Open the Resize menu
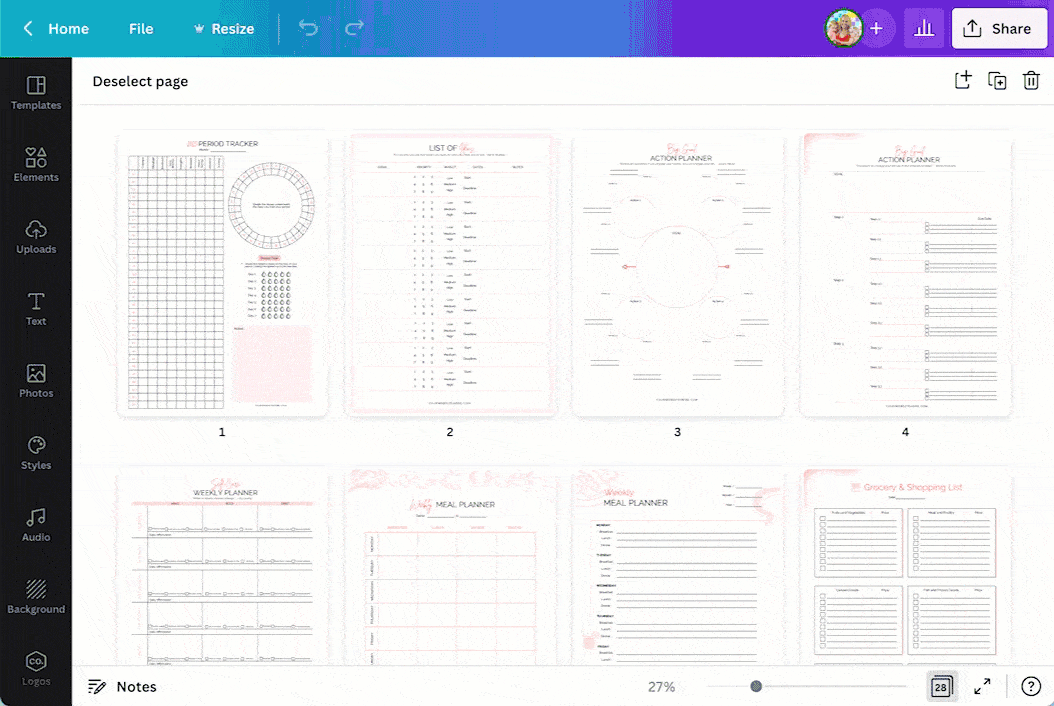The height and width of the screenshot is (706, 1054). [224, 28]
